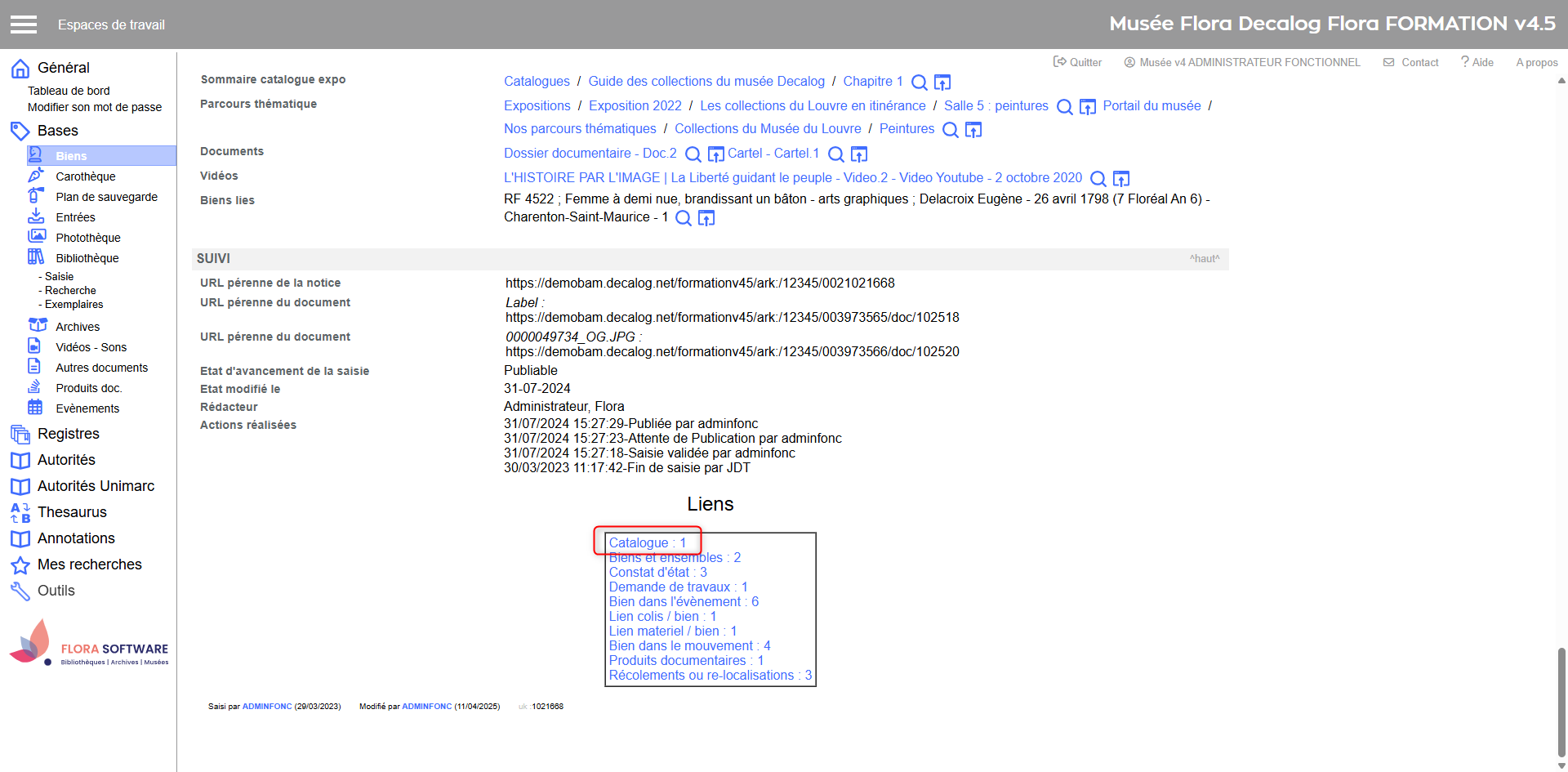
Task: Open Mes recherches section
Action: click(x=89, y=564)
